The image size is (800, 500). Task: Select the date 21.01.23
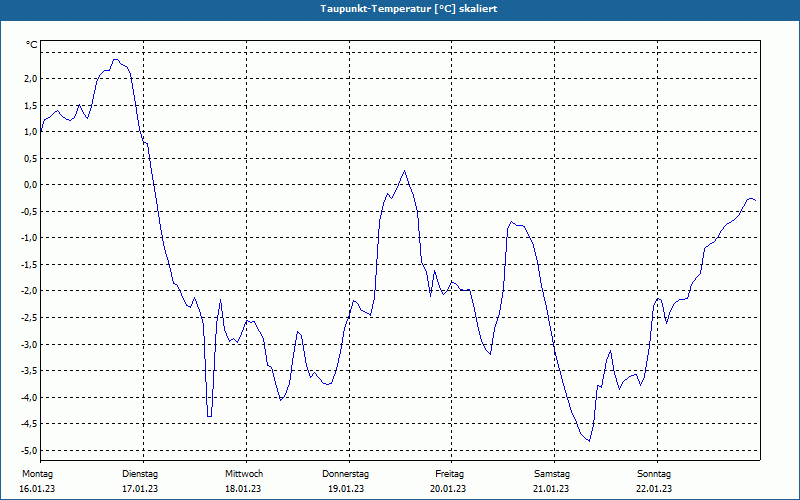[551, 489]
